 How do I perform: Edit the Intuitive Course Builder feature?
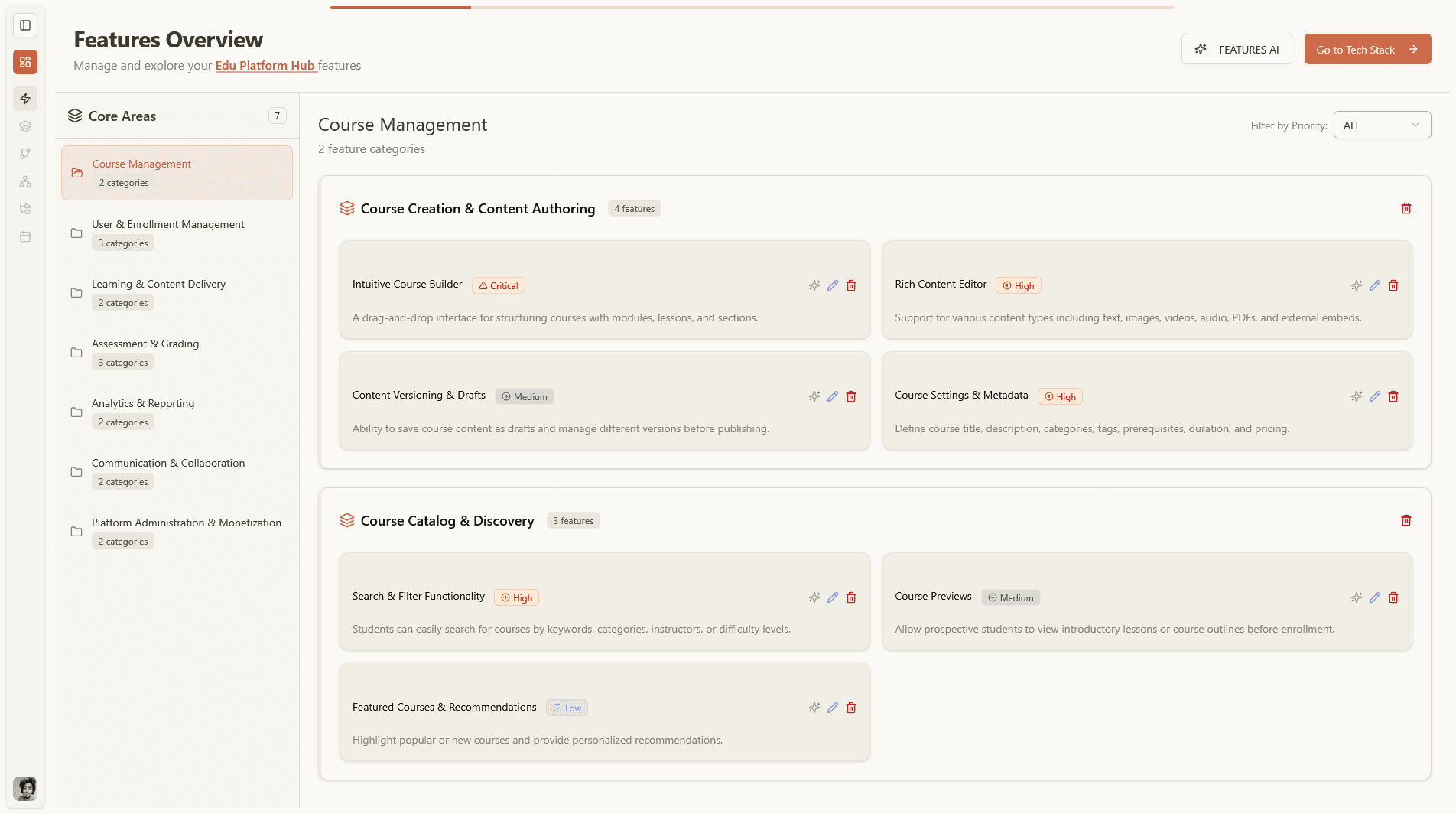(833, 285)
